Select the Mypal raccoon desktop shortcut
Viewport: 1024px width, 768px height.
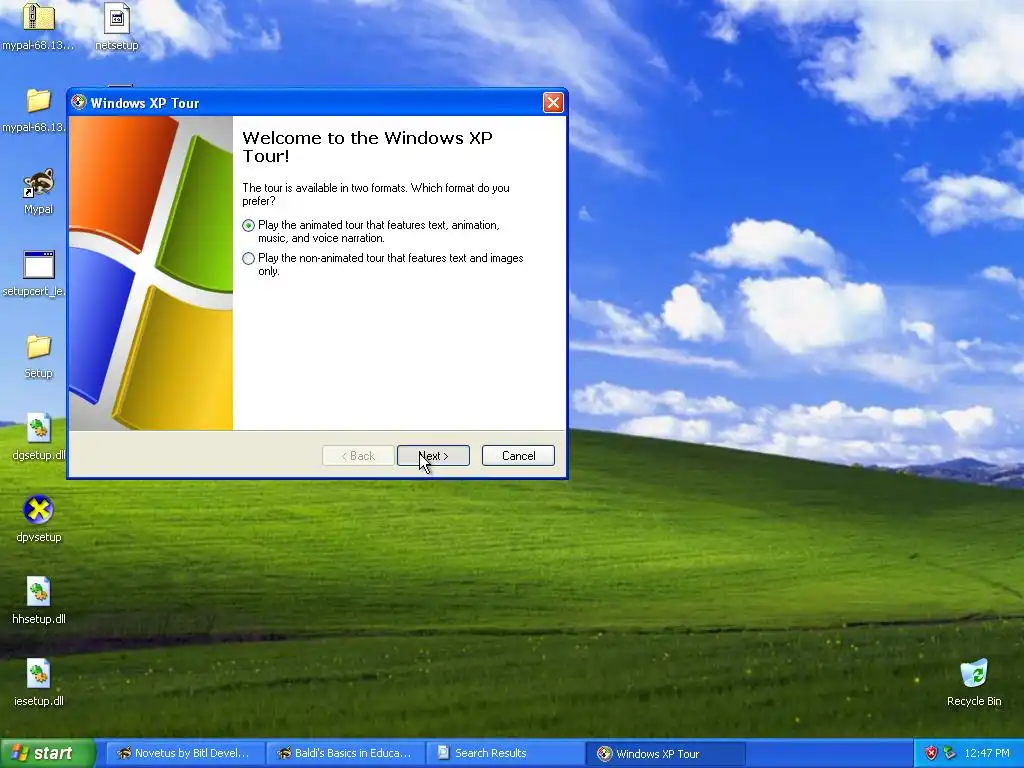click(38, 191)
